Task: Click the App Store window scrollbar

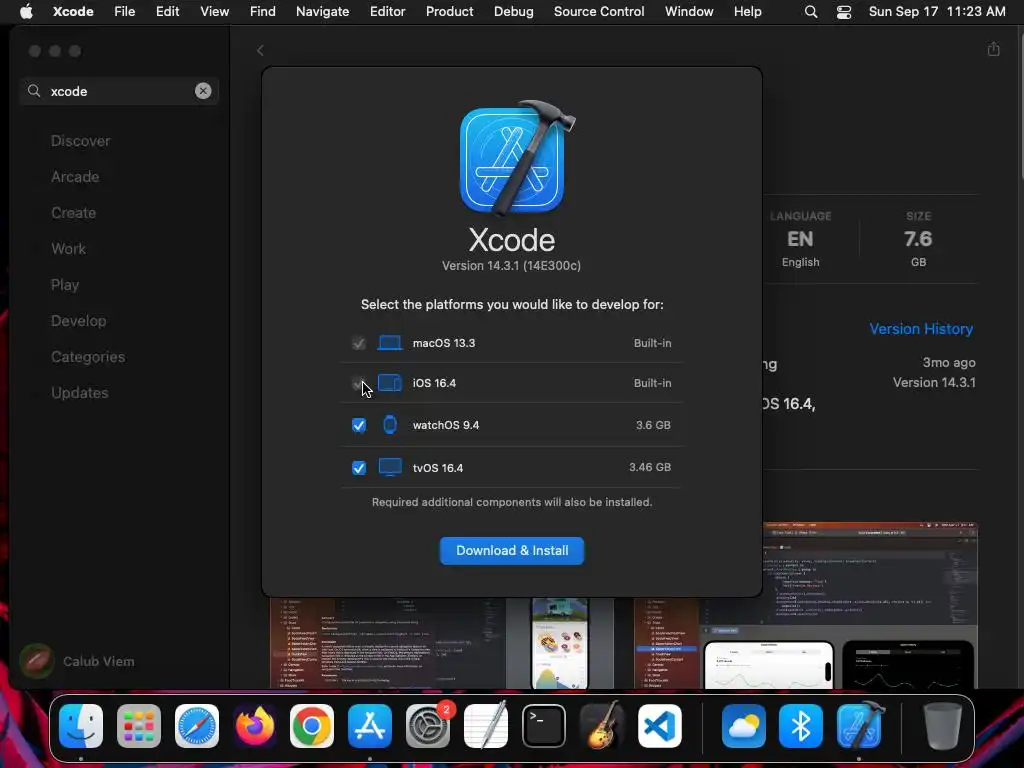Action: tap(1021, 104)
